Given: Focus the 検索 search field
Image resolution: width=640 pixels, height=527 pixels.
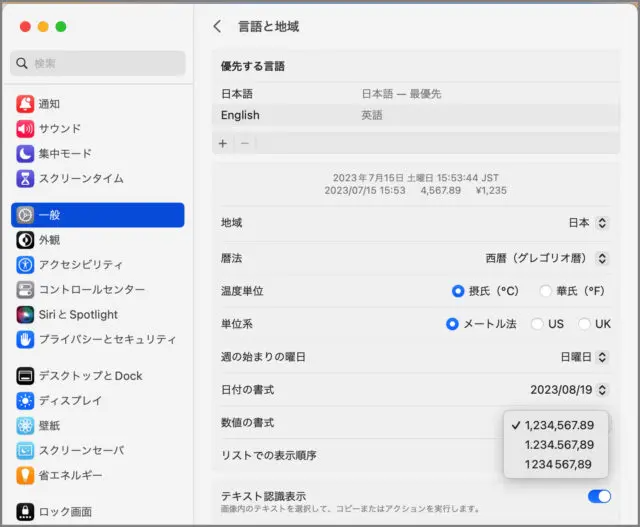Looking at the screenshot, I should click(98, 63).
